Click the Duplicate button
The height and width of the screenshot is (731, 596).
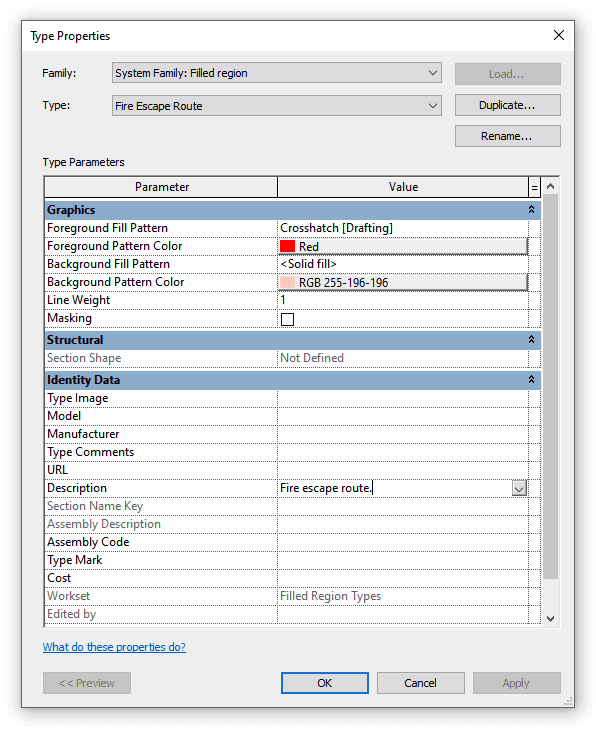pyautogui.click(x=507, y=105)
